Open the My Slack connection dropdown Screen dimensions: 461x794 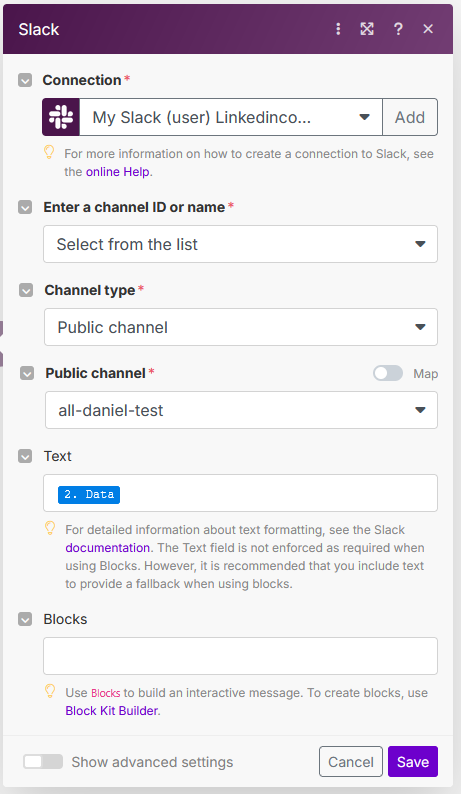click(x=230, y=117)
